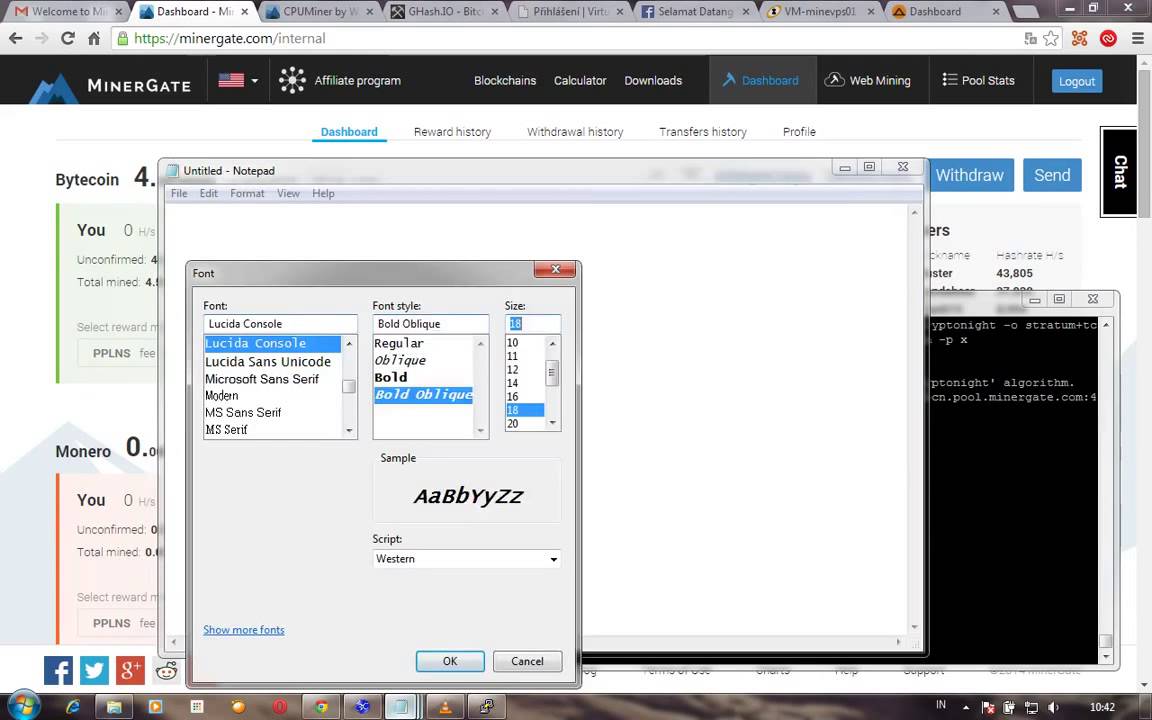
Task: Click the MinerGate logo
Action: coord(110,85)
